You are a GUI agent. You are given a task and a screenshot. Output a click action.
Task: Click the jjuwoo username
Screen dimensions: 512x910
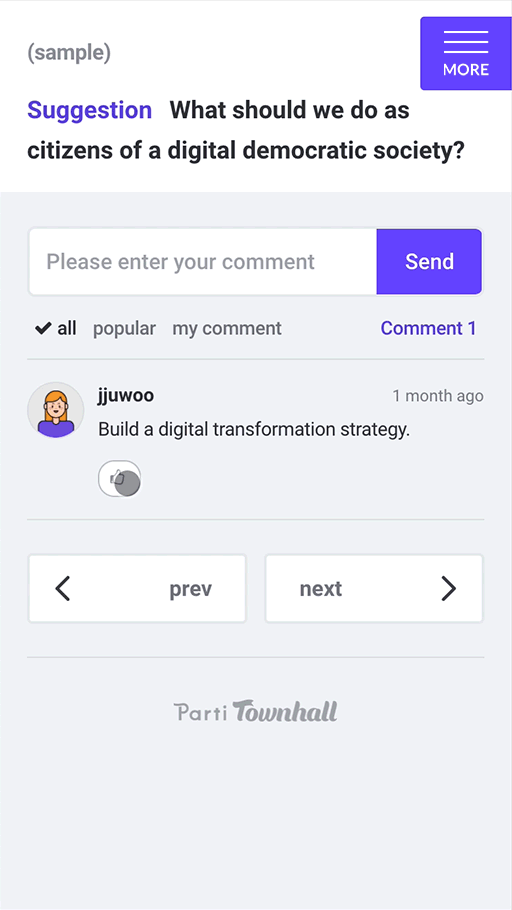(x=126, y=396)
